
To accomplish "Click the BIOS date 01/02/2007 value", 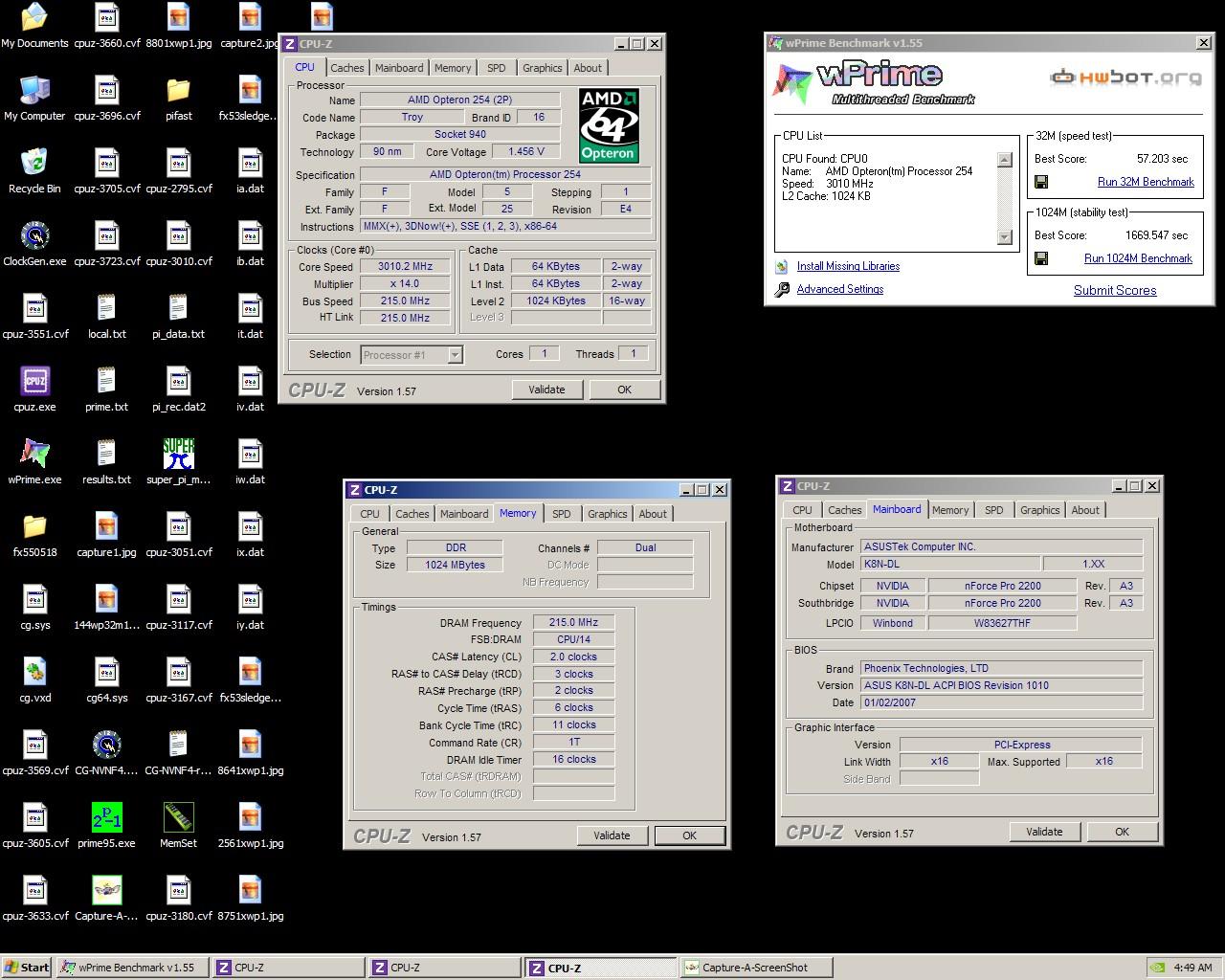I will coord(1001,702).
